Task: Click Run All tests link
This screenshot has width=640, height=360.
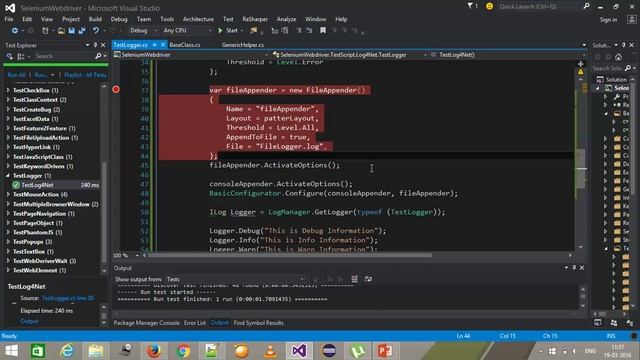Action: (x=16, y=75)
